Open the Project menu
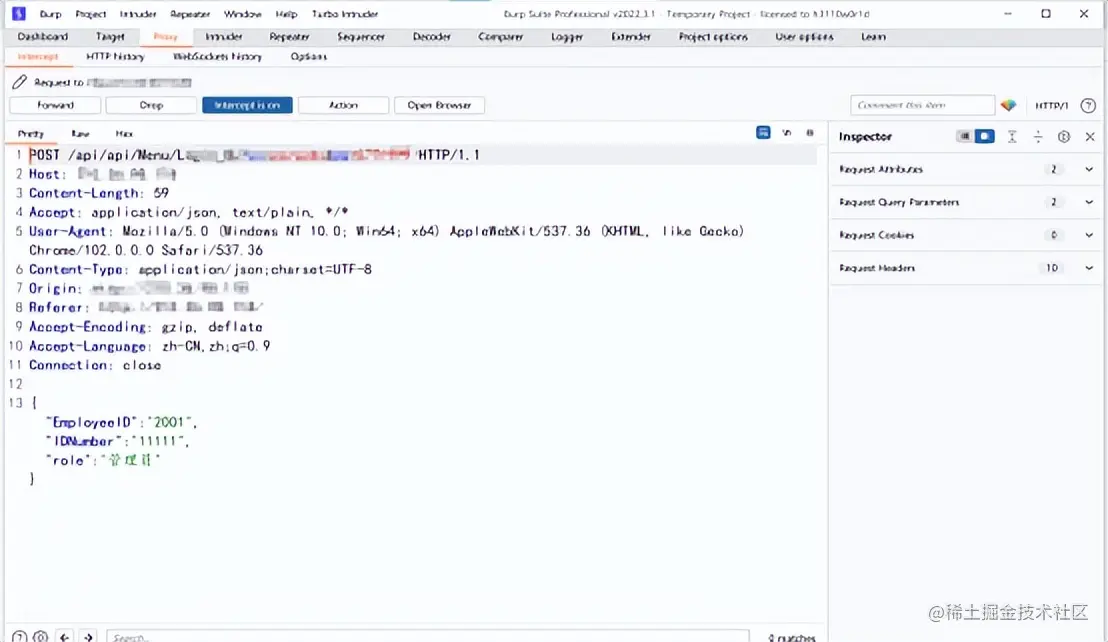The image size is (1108, 642). click(90, 14)
